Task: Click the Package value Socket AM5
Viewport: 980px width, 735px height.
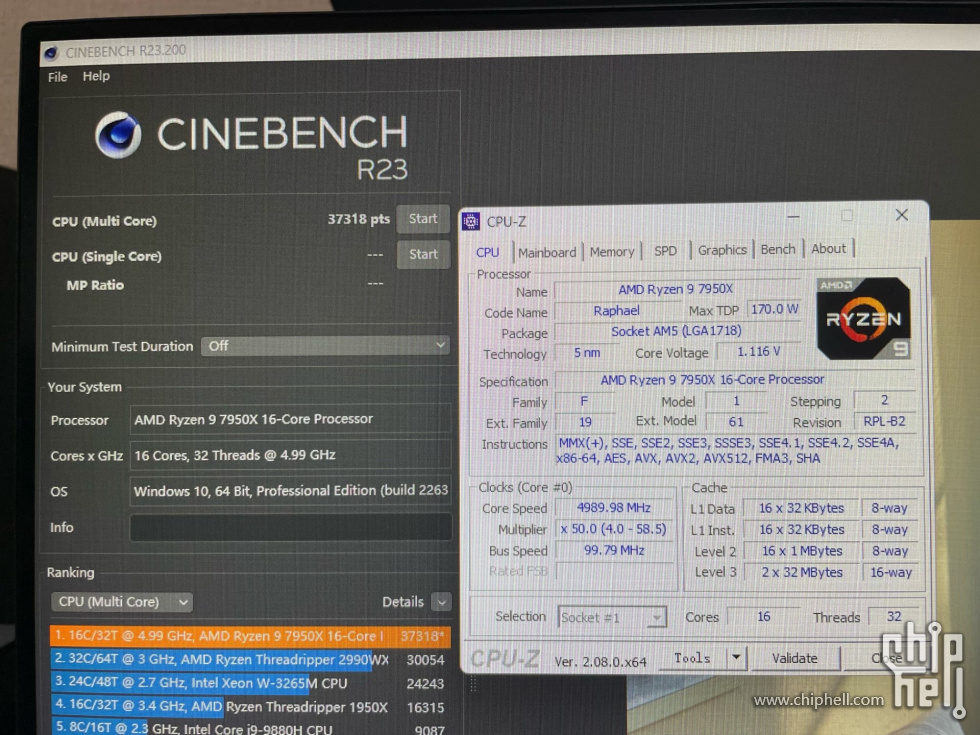Action: point(676,331)
